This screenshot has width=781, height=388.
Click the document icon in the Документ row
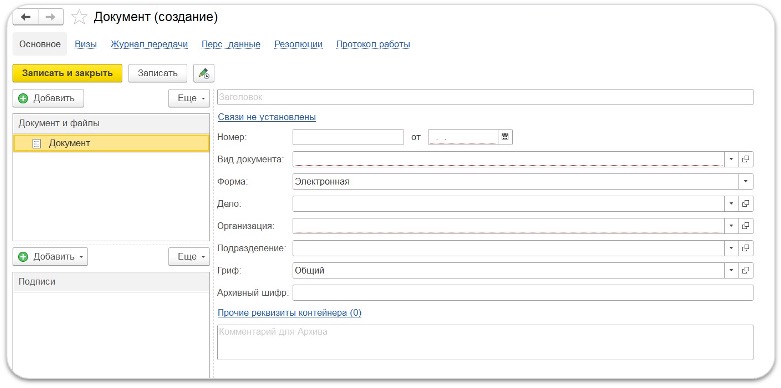click(x=36, y=144)
